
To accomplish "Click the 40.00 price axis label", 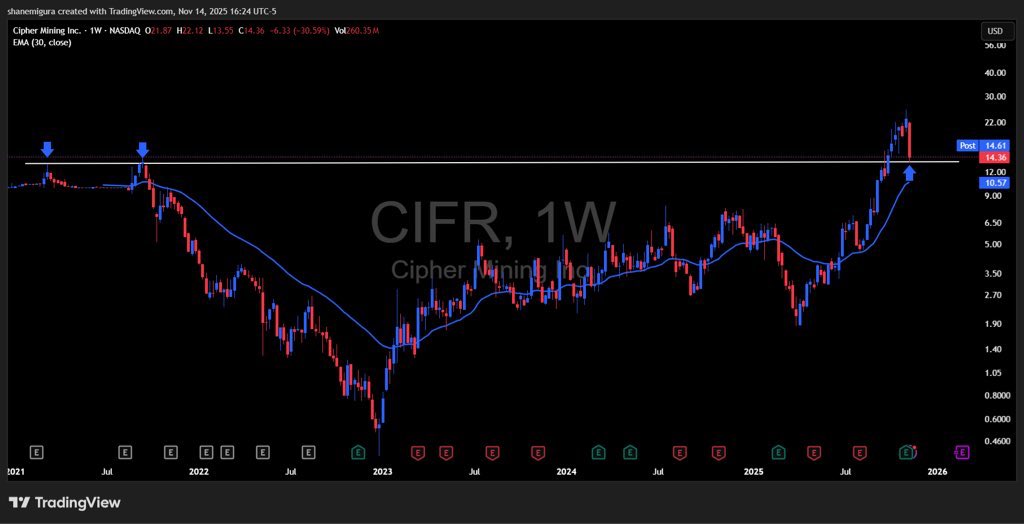I will pyautogui.click(x=994, y=73).
